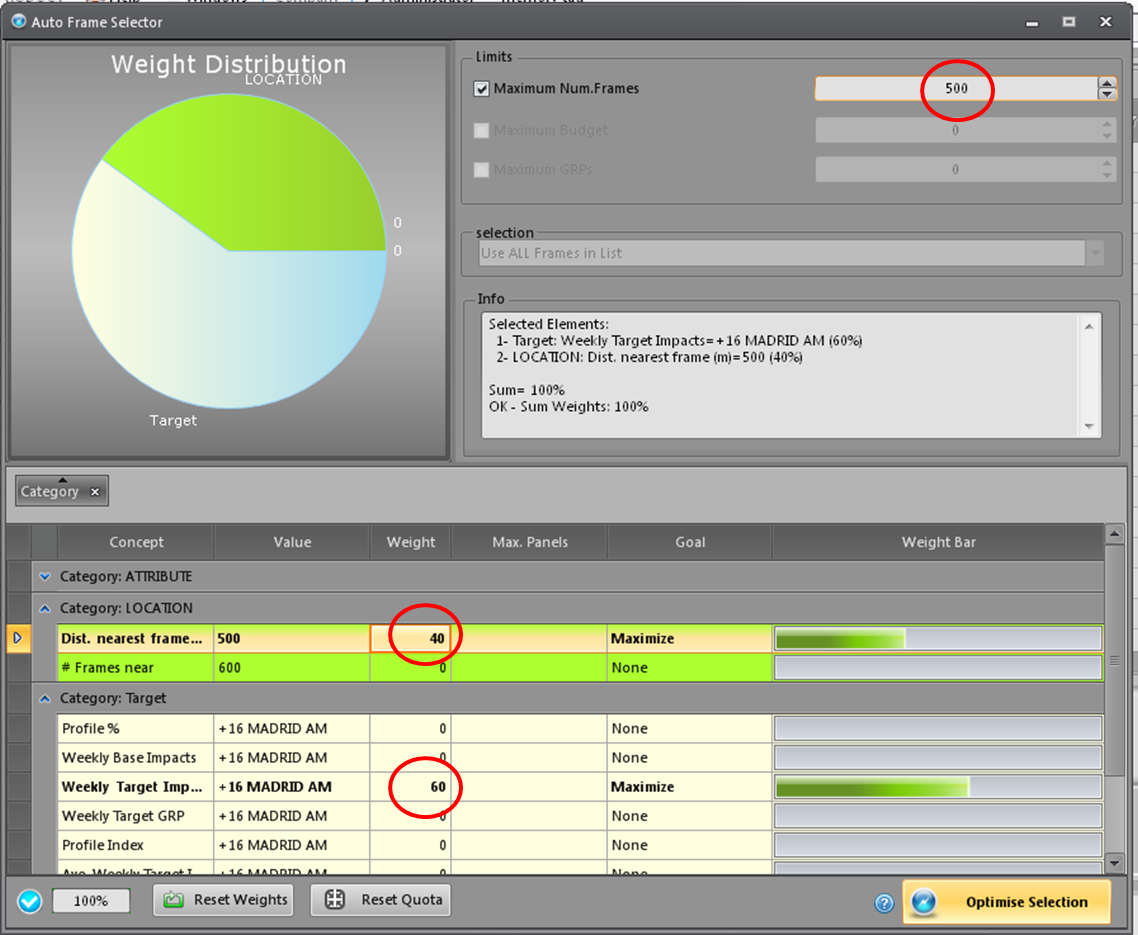The height and width of the screenshot is (935, 1138).
Task: Click the Maximum Num.Frames value field
Action: (x=954, y=89)
